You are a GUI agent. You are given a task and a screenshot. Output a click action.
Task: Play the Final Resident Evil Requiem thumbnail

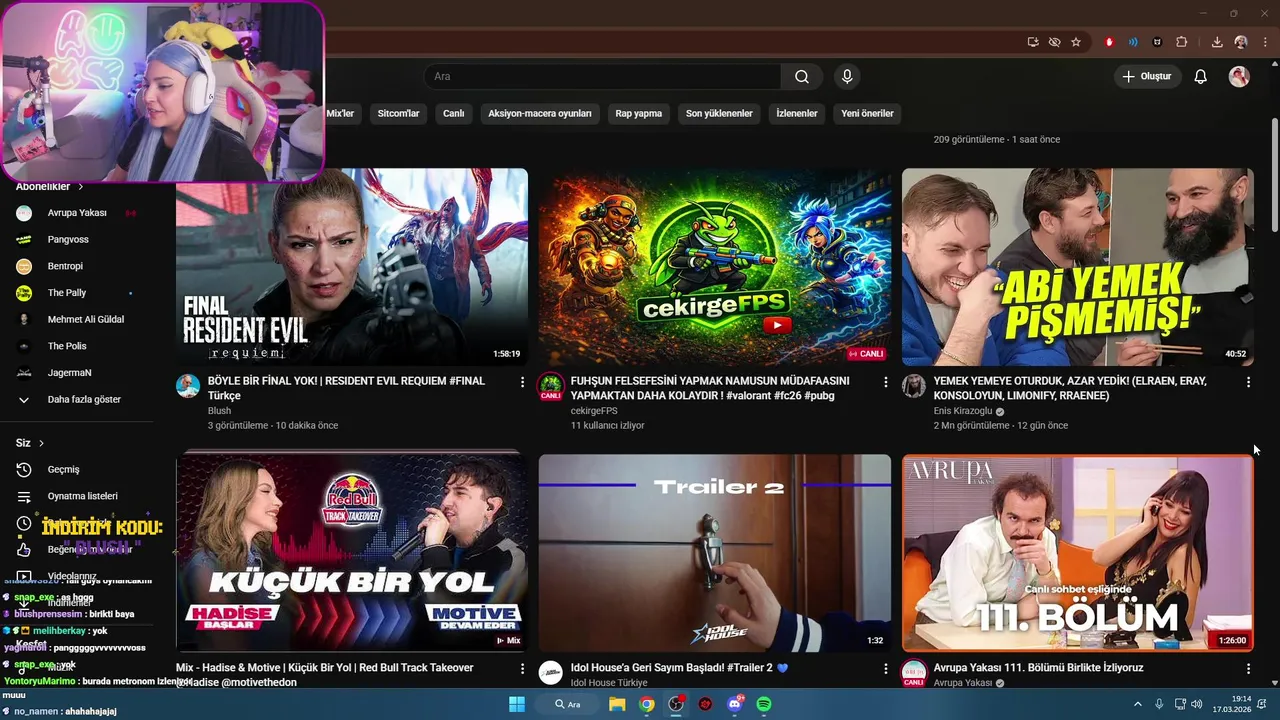352,267
